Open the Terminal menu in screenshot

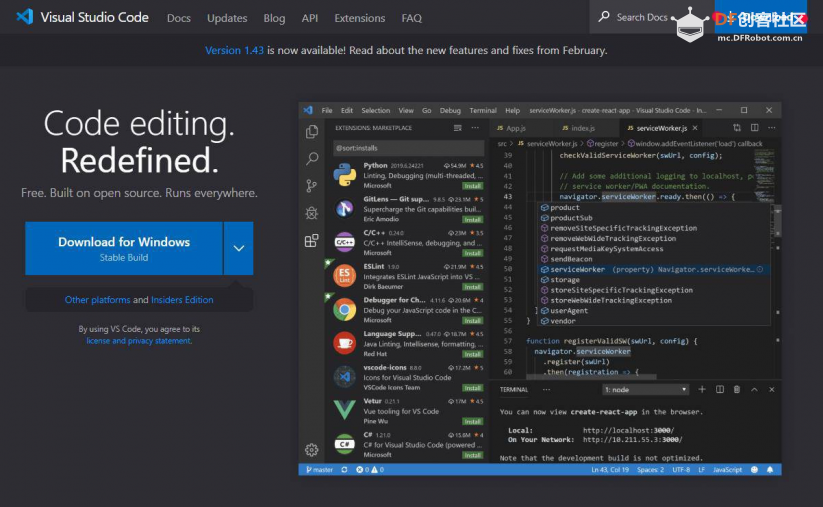[483, 110]
